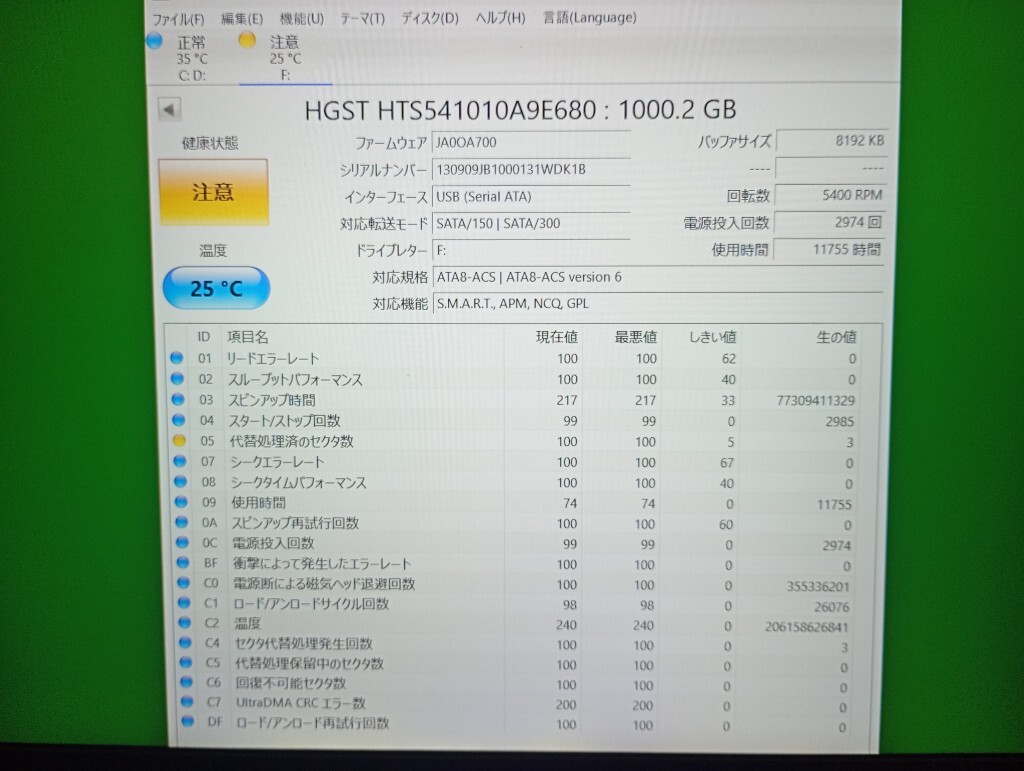Click the 25 °C temperature button

pos(216,288)
